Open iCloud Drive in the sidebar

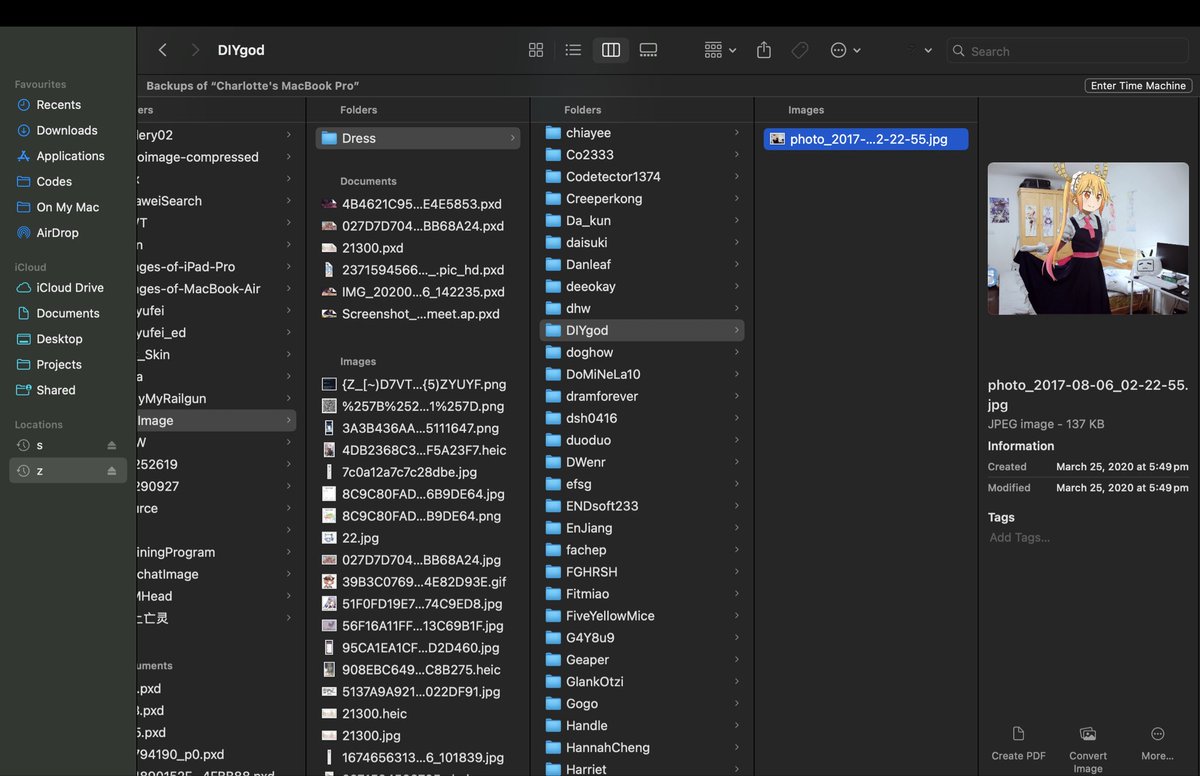point(70,288)
